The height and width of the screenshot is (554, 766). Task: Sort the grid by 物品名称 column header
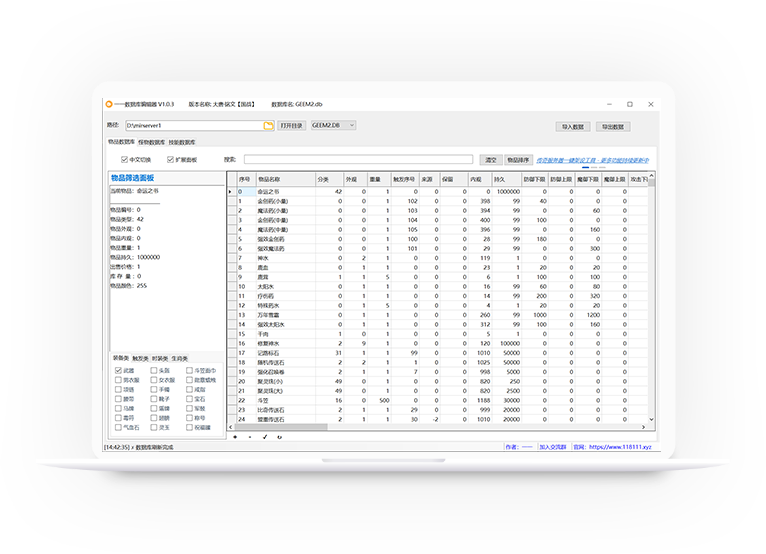pyautogui.click(x=270, y=179)
